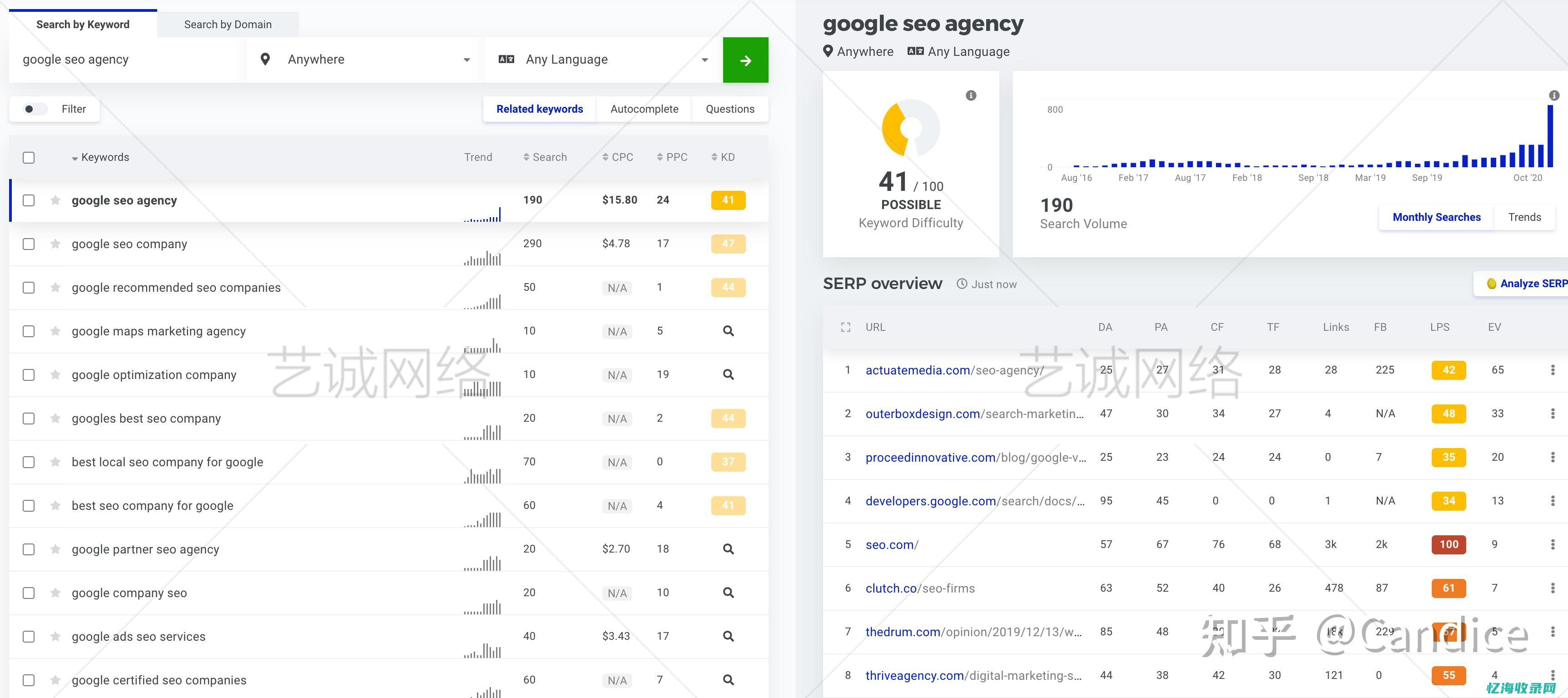Sort by CPC column

coord(618,157)
